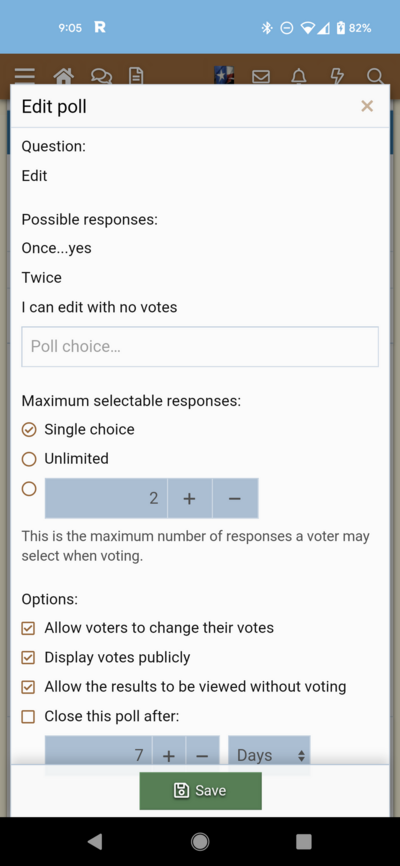Screen dimensions: 400x866
Task: Open the lightning bolt what's new icon
Action: click(x=337, y=76)
